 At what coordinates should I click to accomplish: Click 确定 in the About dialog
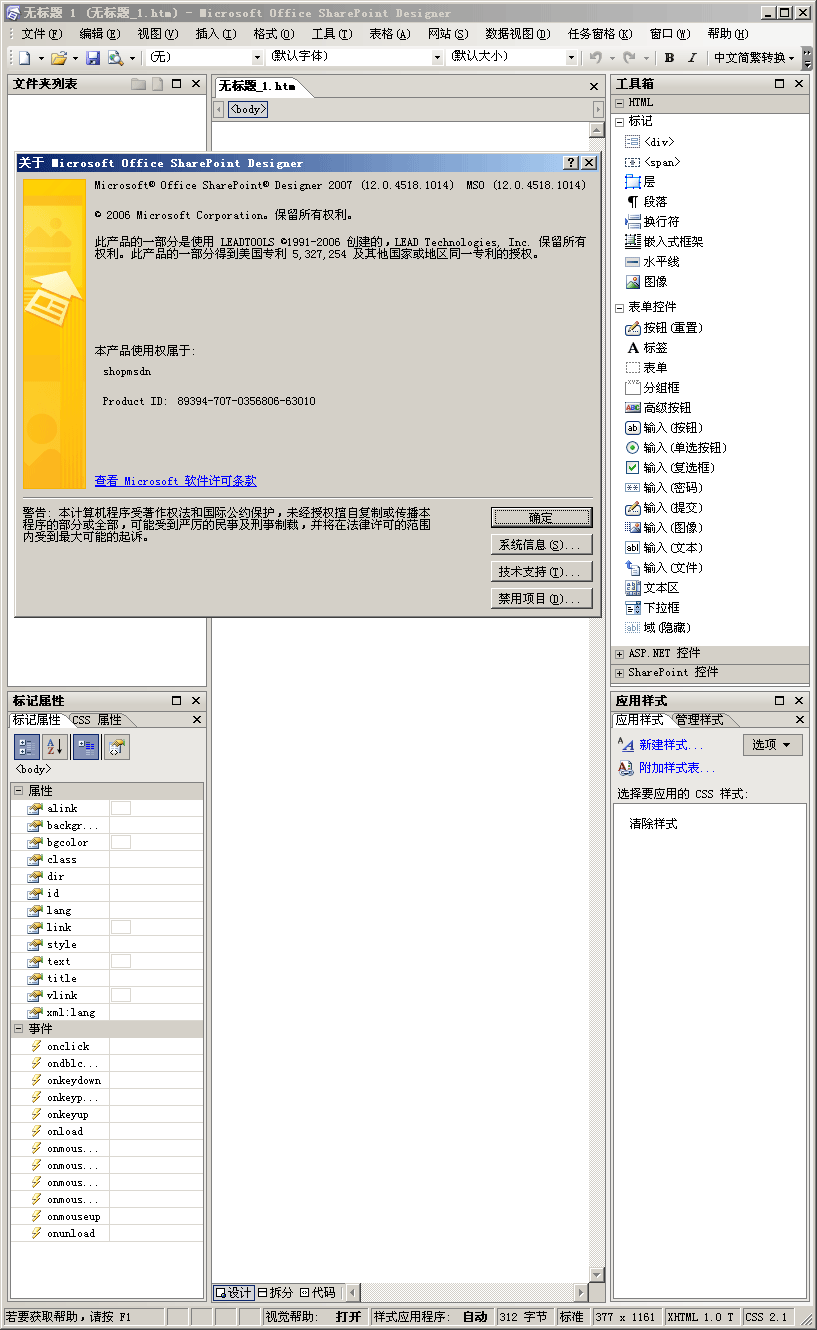[x=541, y=518]
